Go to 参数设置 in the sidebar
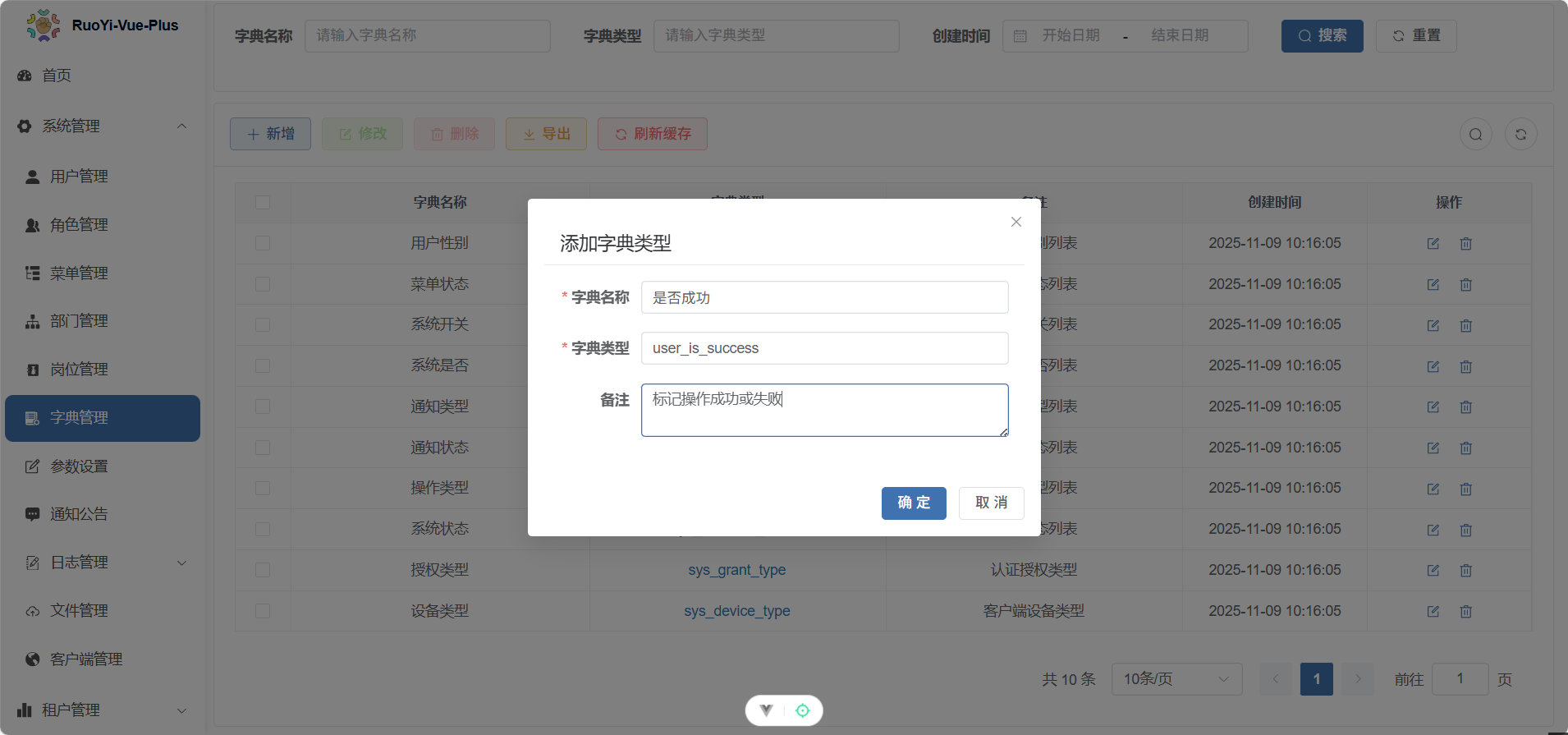Image resolution: width=1568 pixels, height=735 pixels. pos(79,466)
